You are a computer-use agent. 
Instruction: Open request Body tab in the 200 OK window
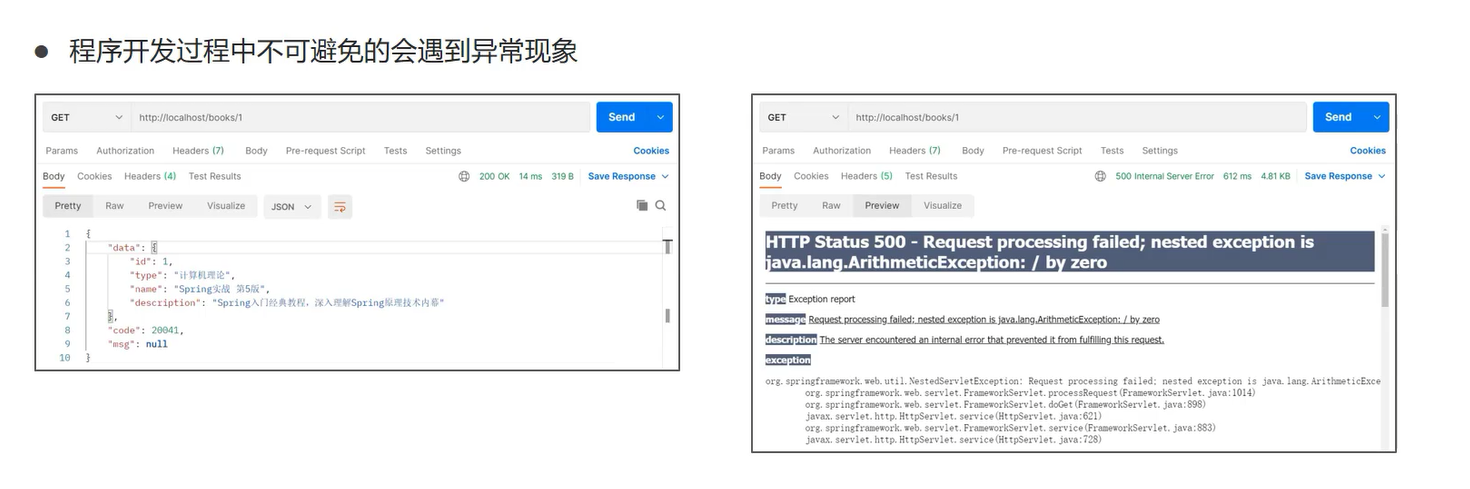pos(256,151)
